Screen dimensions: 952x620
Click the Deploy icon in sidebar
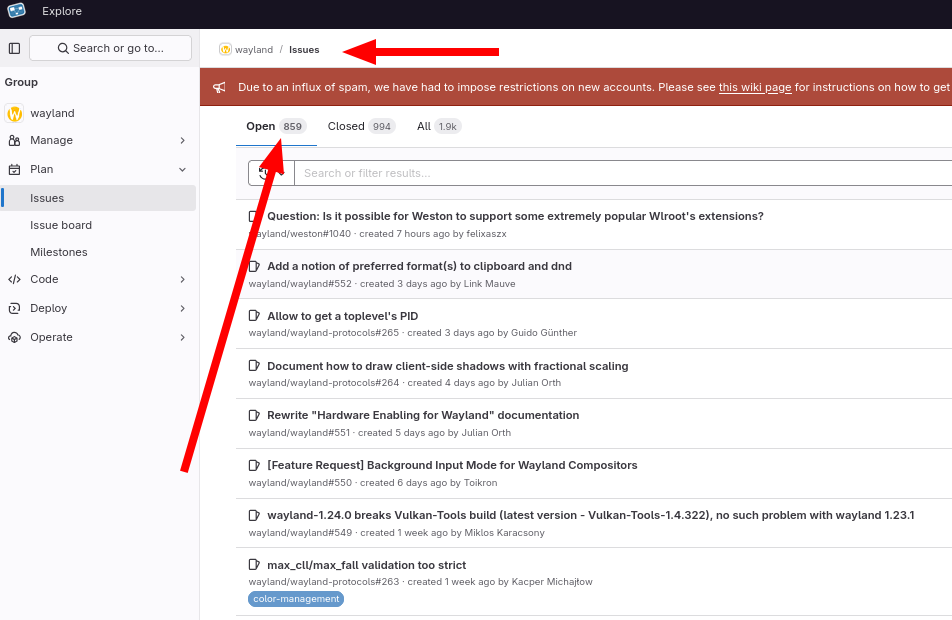[15, 308]
